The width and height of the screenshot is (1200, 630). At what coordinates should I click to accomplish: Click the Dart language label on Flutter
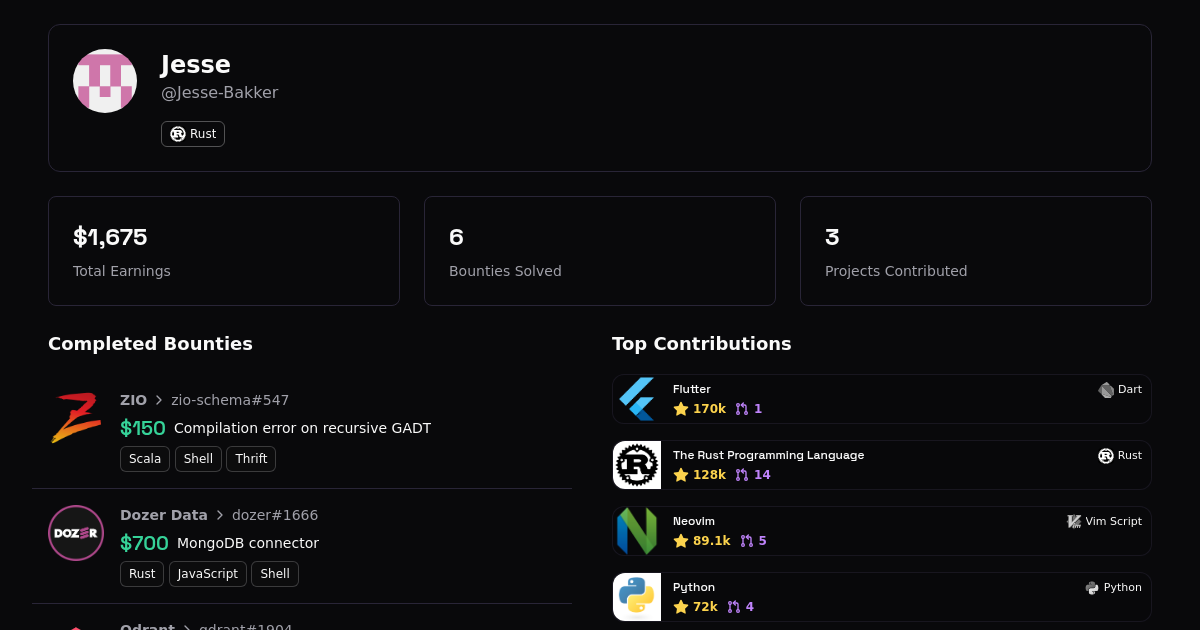pyautogui.click(x=1120, y=390)
